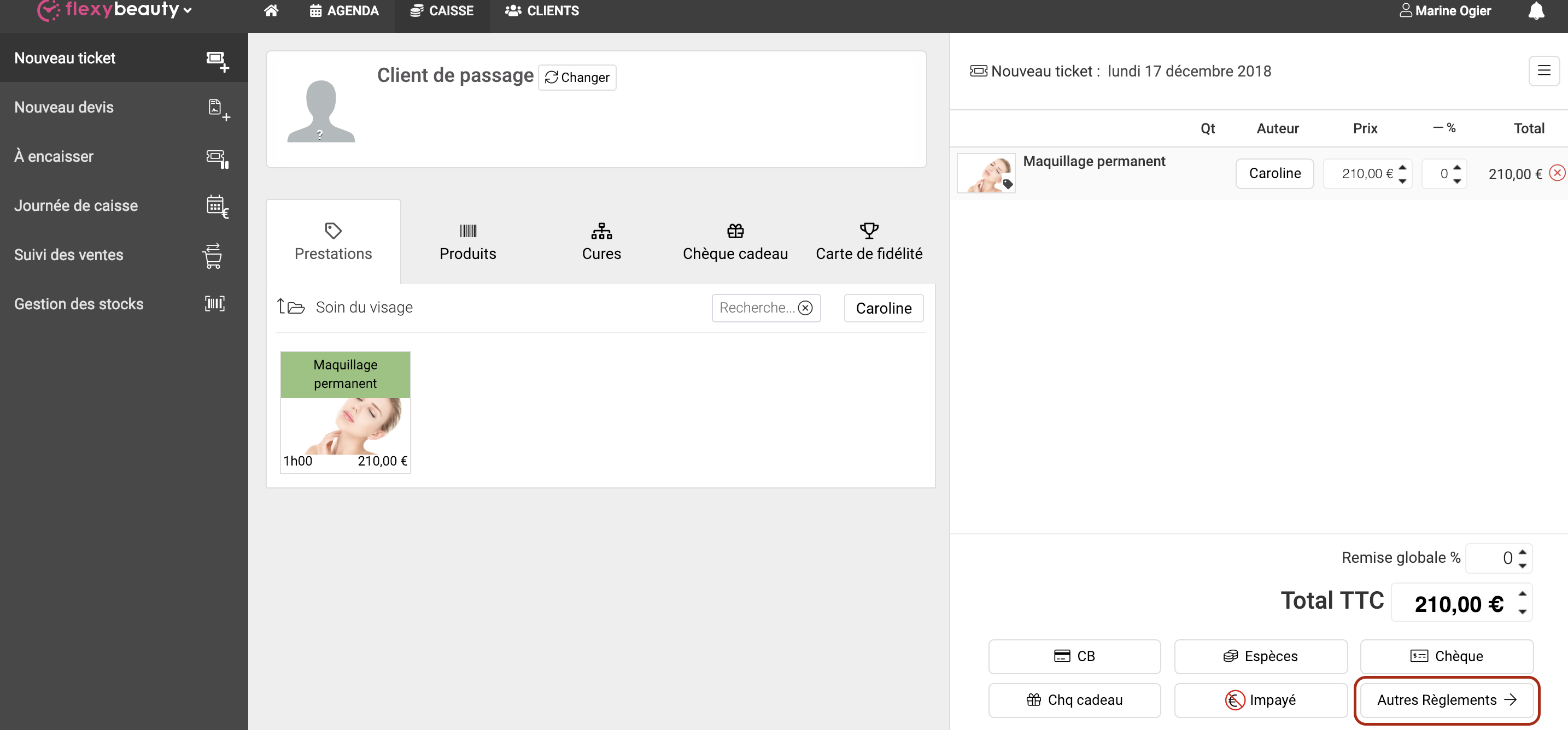Open Suivi des ventes

pos(124,255)
